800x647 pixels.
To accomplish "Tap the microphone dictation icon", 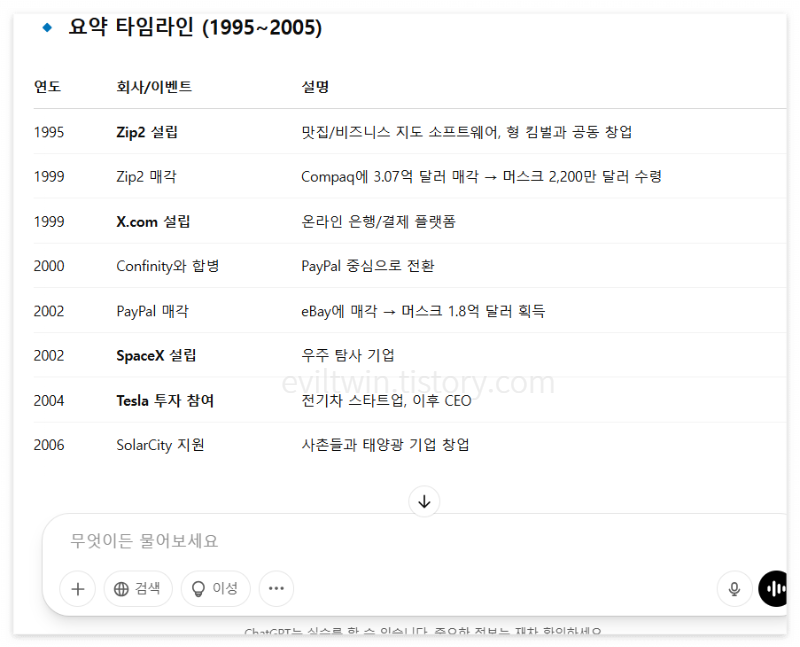I will [x=734, y=589].
